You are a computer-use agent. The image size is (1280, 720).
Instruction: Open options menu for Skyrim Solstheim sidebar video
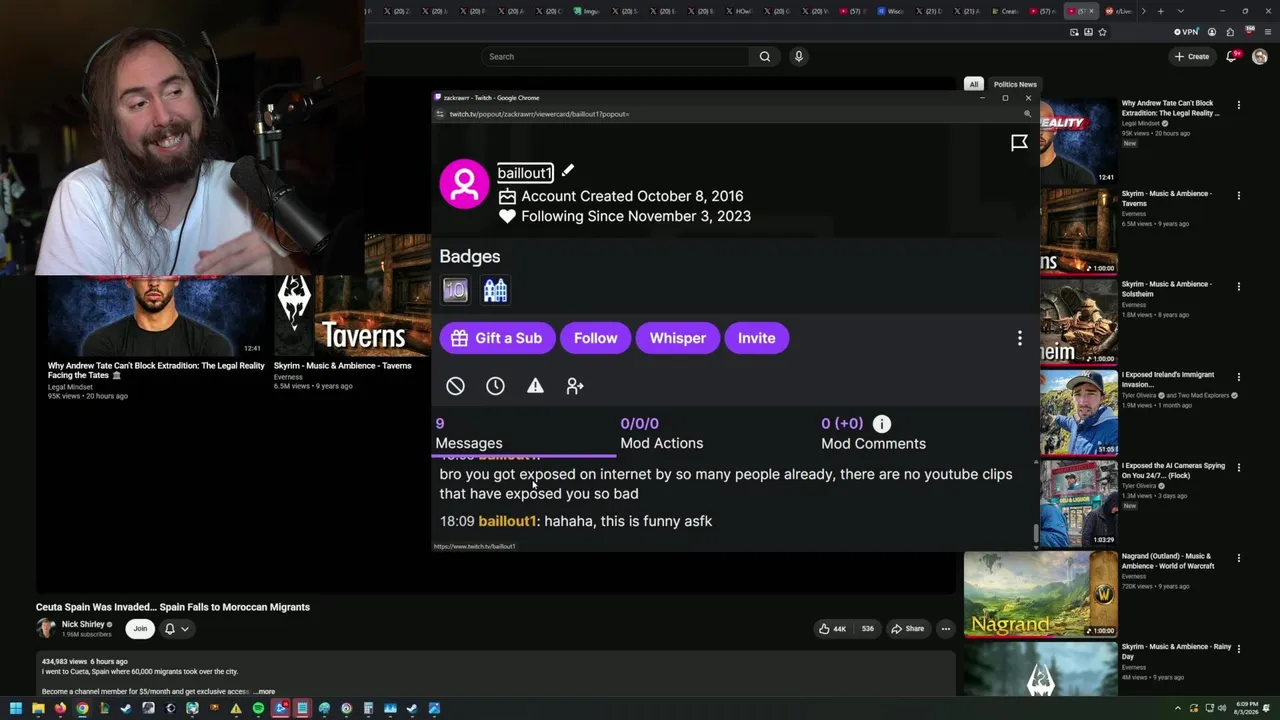point(1238,287)
